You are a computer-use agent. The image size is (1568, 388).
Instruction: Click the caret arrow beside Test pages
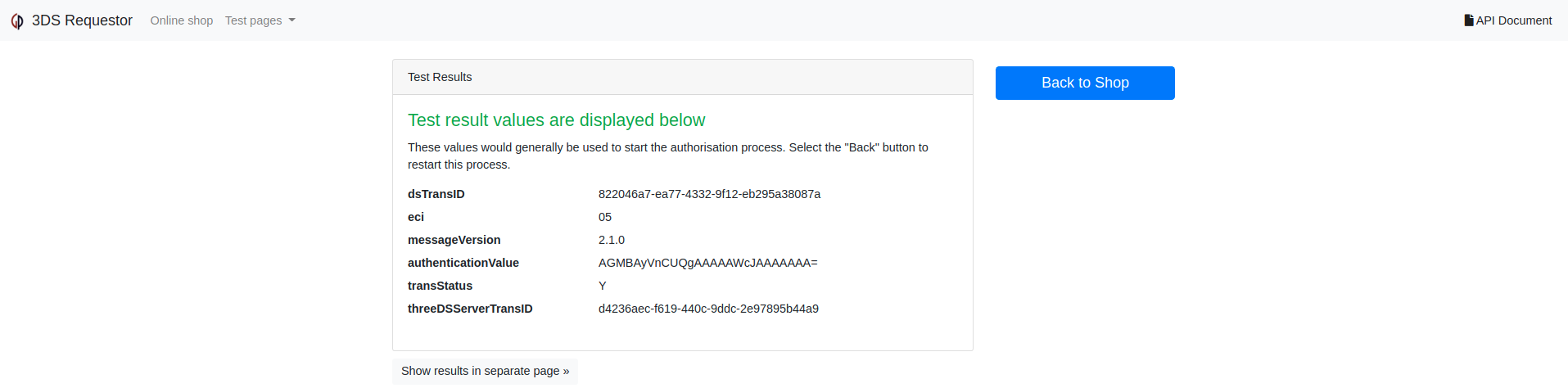[292, 20]
